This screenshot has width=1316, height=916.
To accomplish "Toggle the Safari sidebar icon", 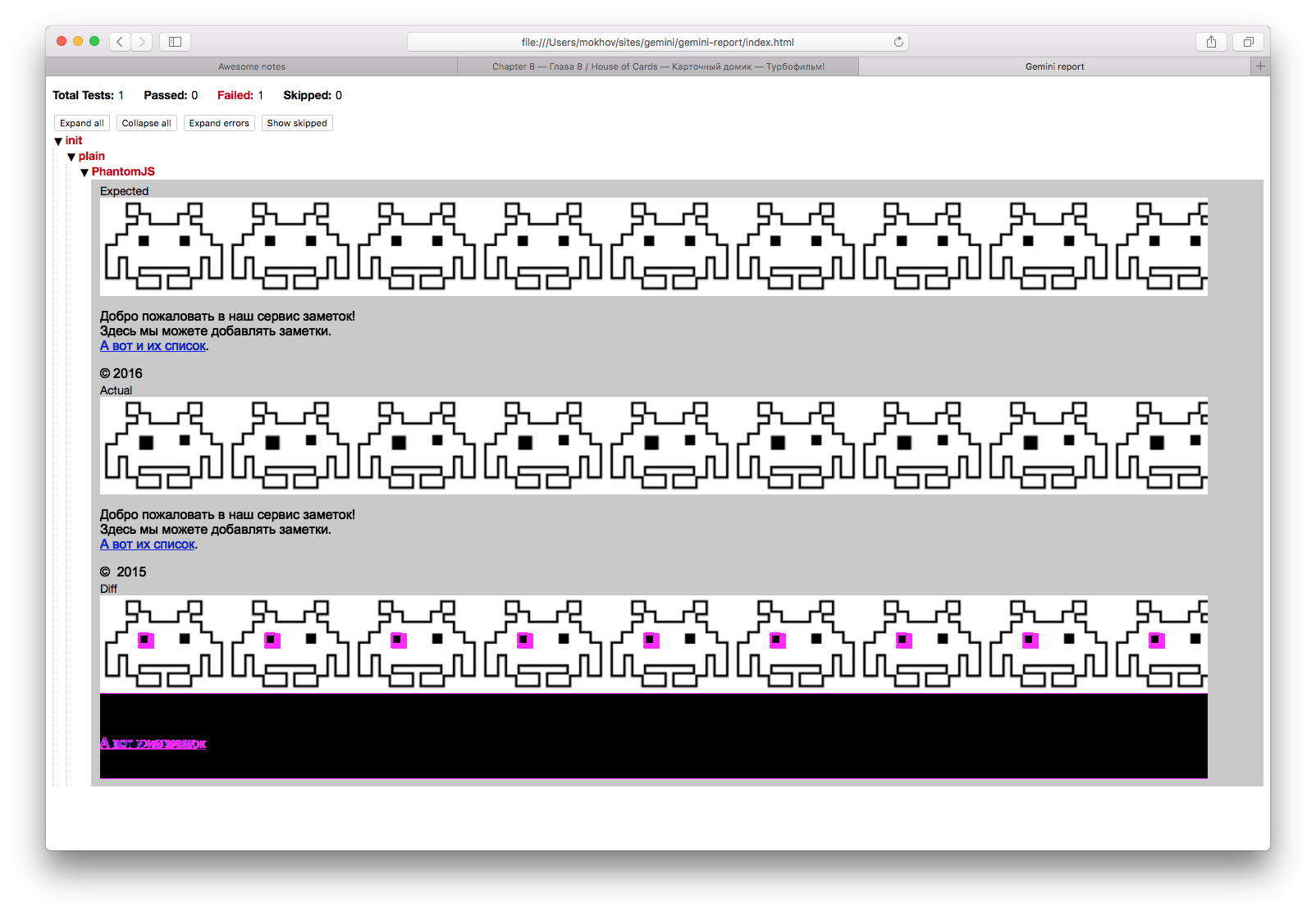I will (175, 42).
